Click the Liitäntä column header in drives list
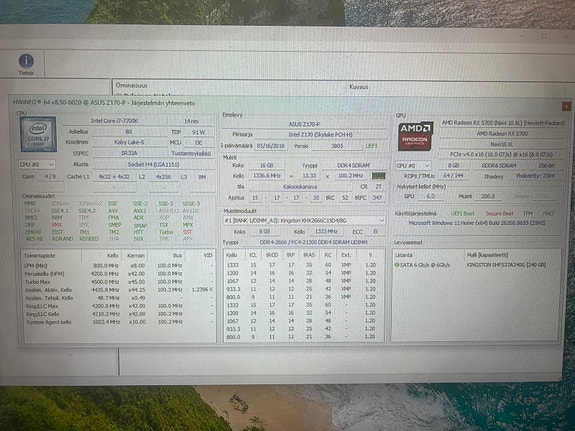Screen dimensions: 575x431 pyautogui.click(x=403, y=255)
